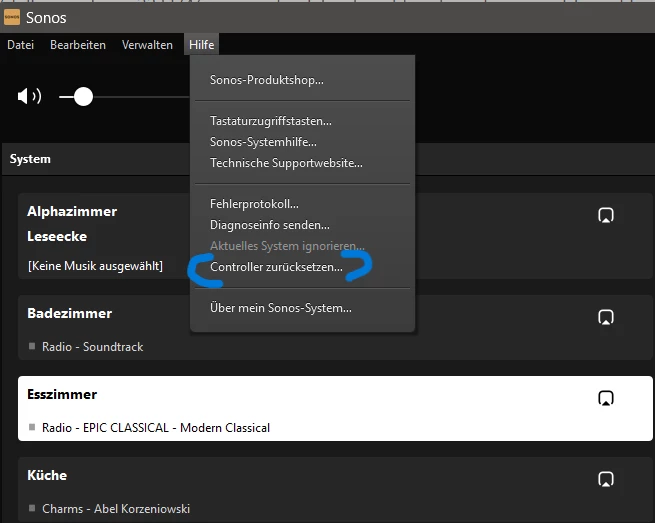Click the Keine Musik ausgewählt text
Screen dimensions: 655x523
coord(95,266)
